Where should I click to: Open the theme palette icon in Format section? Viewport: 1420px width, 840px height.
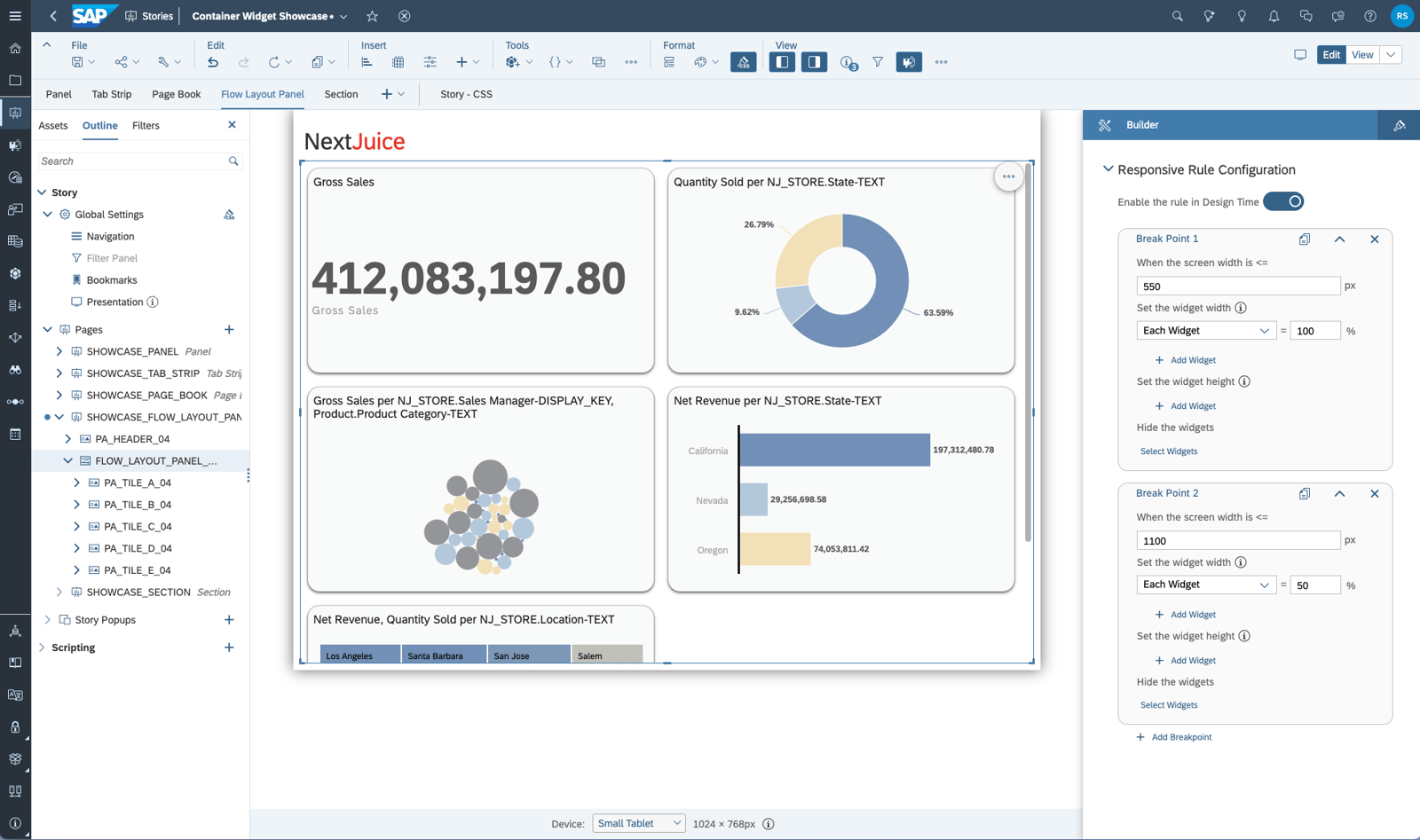click(x=702, y=62)
